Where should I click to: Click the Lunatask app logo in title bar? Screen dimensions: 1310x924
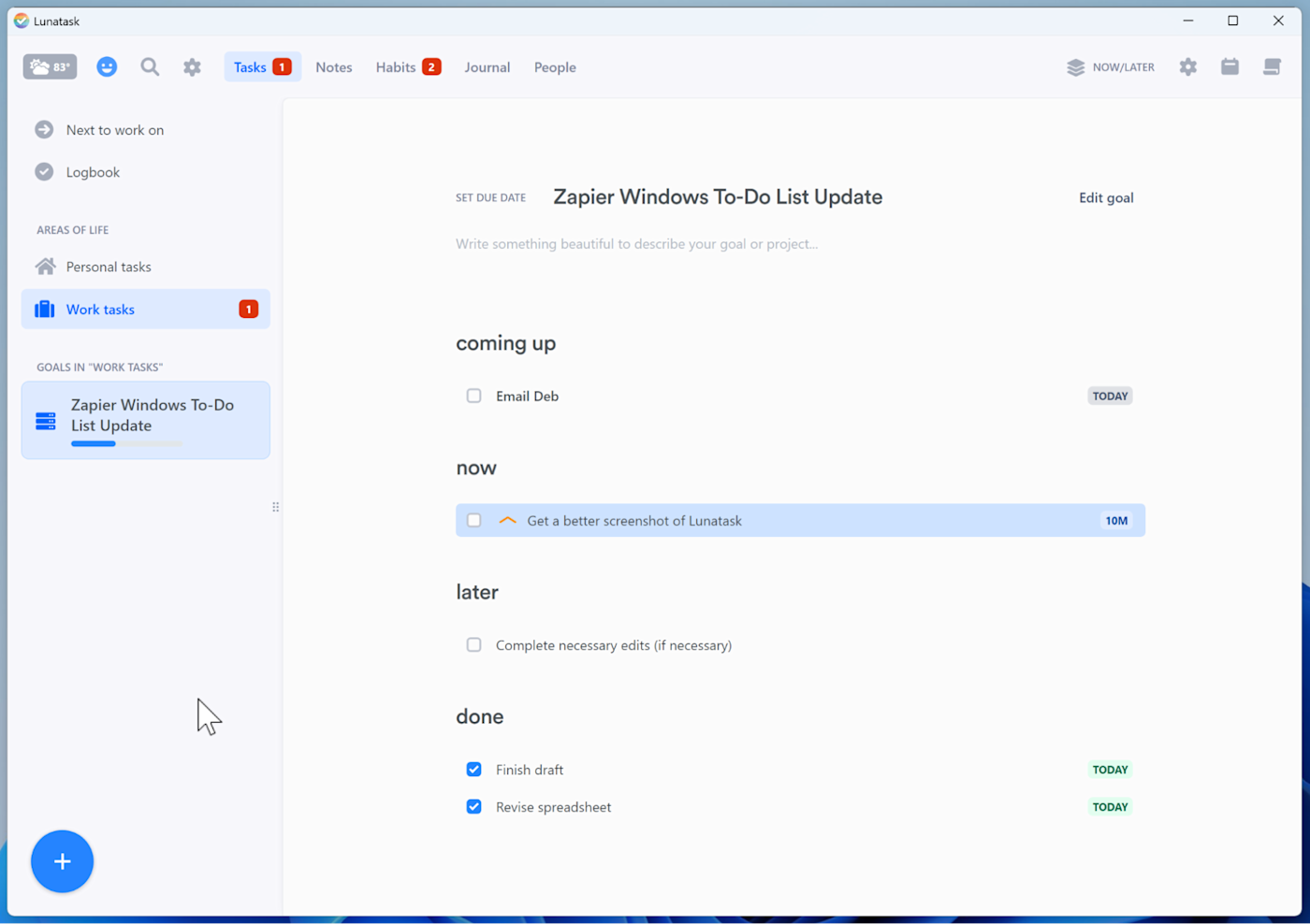[22, 21]
